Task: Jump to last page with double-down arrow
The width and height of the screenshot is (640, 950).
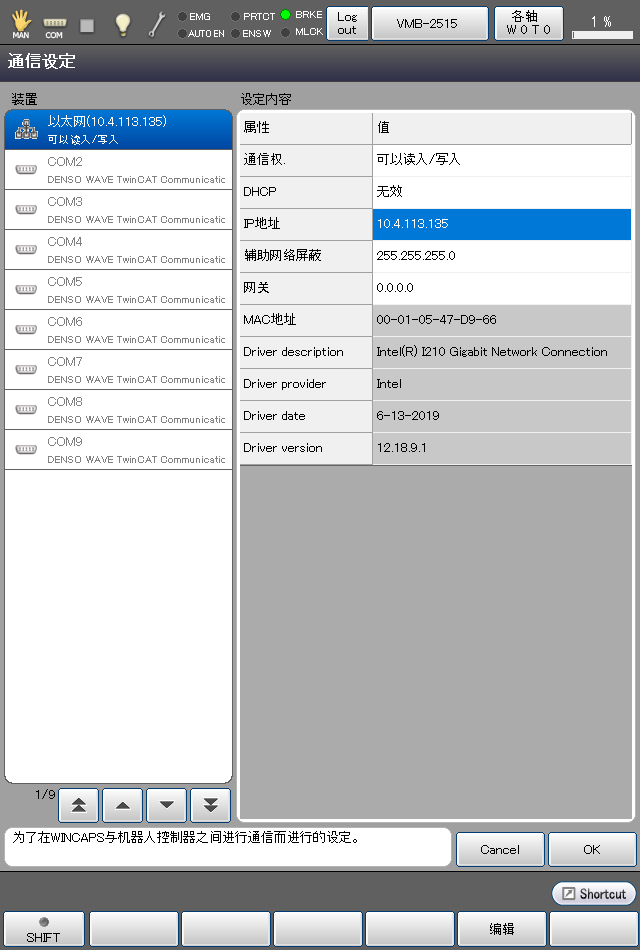Action: click(x=210, y=805)
